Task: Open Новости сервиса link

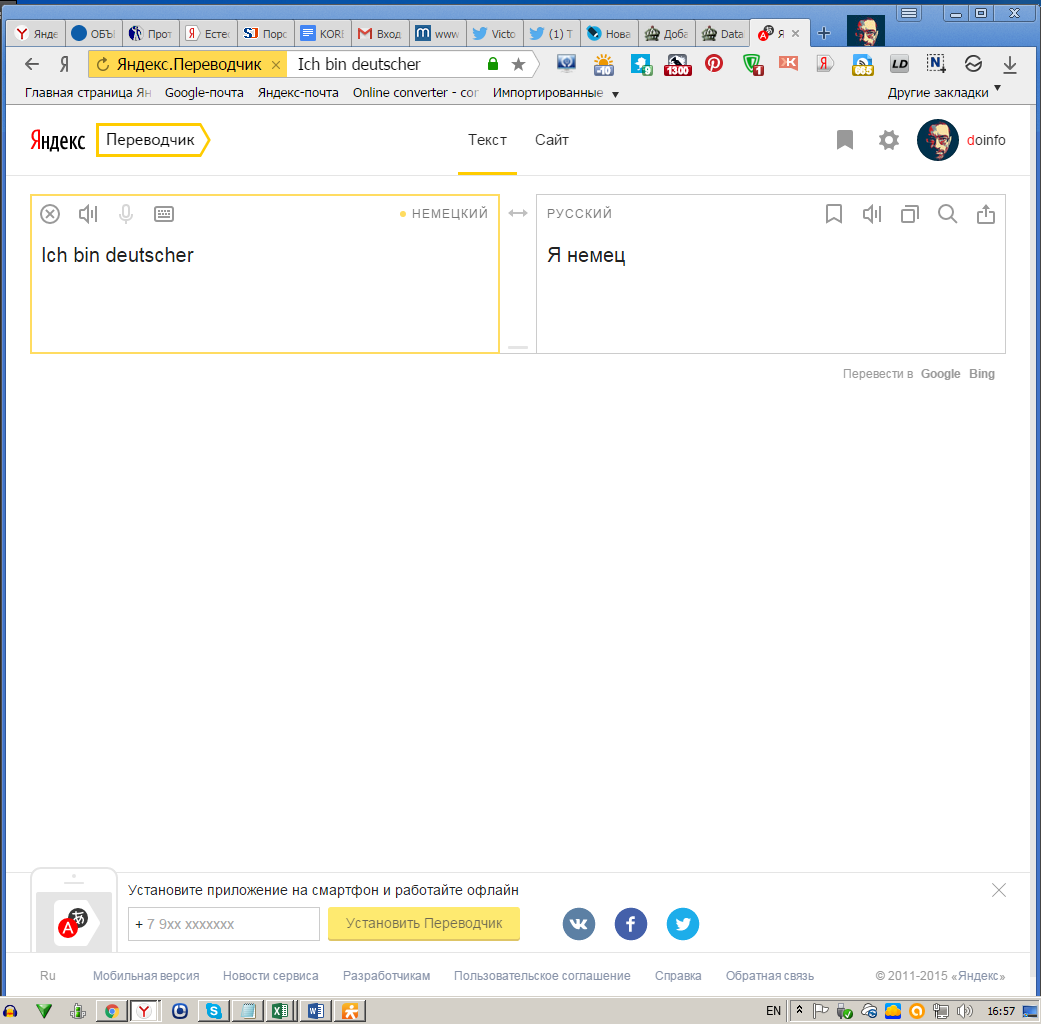Action: [270, 976]
